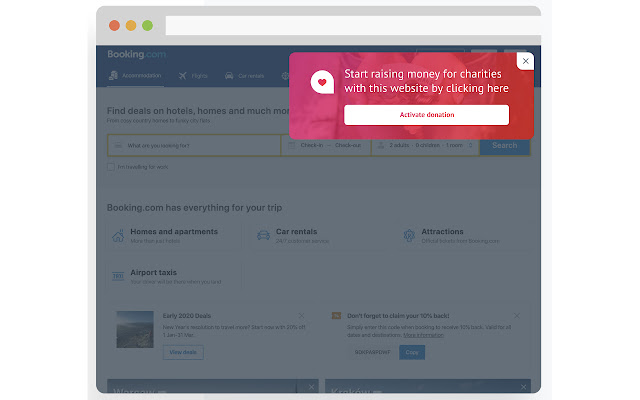Open the Car rentals tab

point(244,76)
